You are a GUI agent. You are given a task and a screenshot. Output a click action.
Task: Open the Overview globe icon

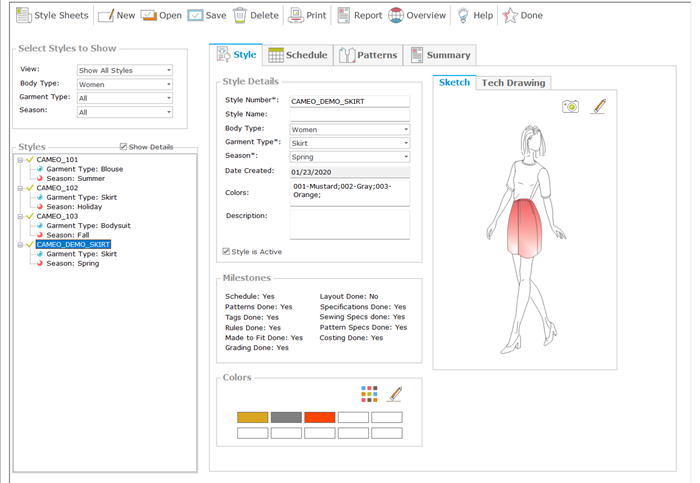point(396,15)
